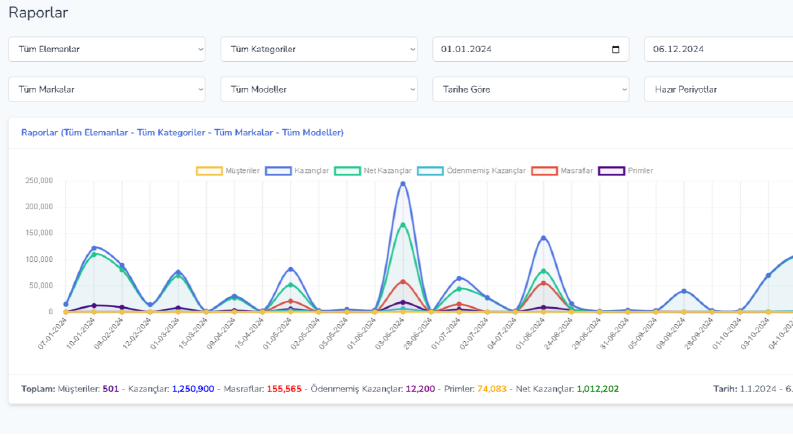
Task: Toggle Ödenmemiş Kazançlar legend series
Action: [x=471, y=171]
